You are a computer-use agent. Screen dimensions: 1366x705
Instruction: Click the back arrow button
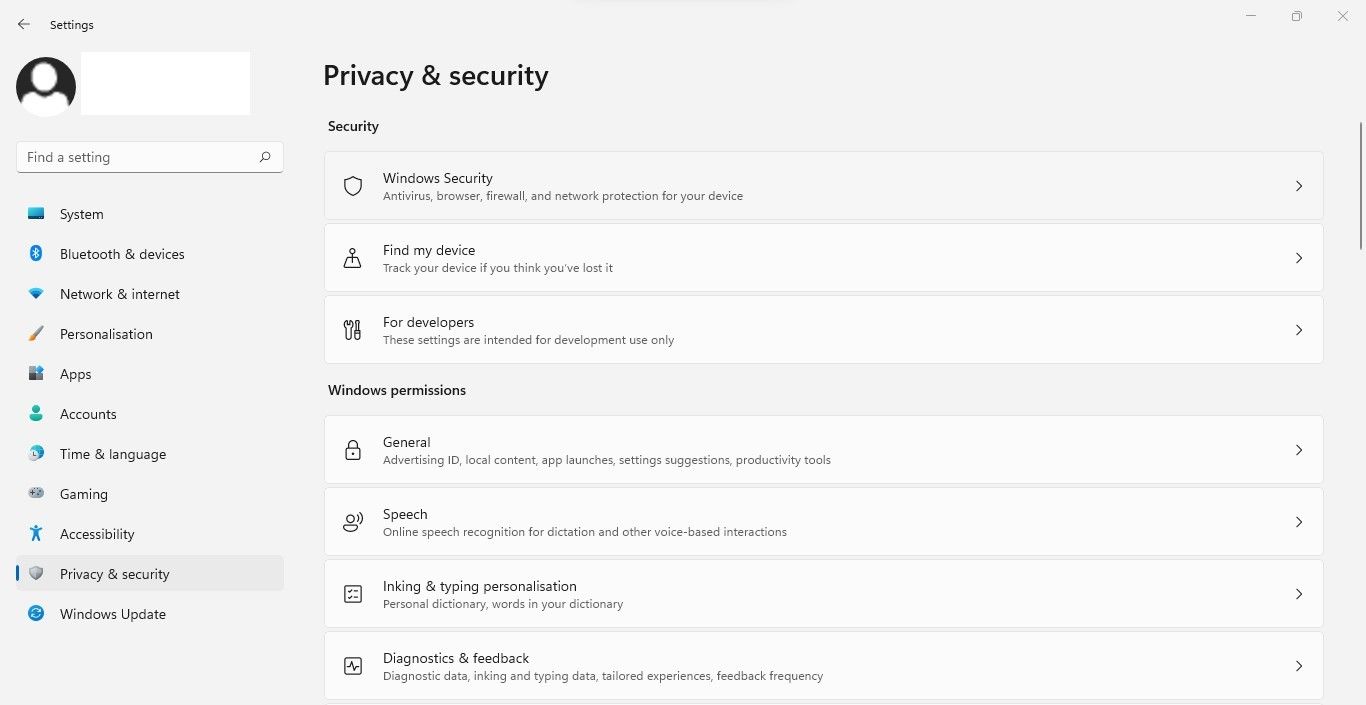tap(24, 24)
